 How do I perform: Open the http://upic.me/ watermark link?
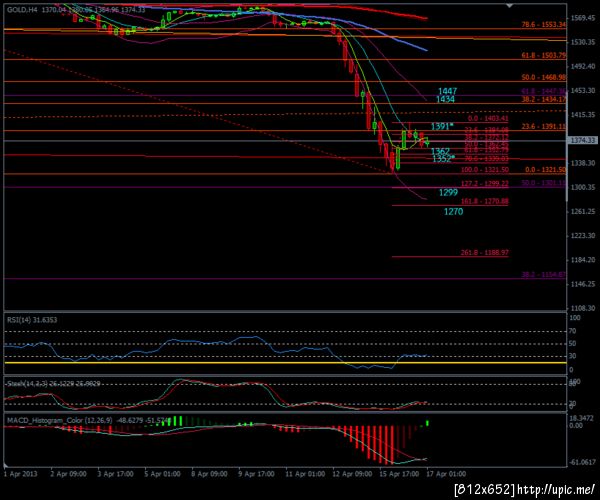(556, 489)
